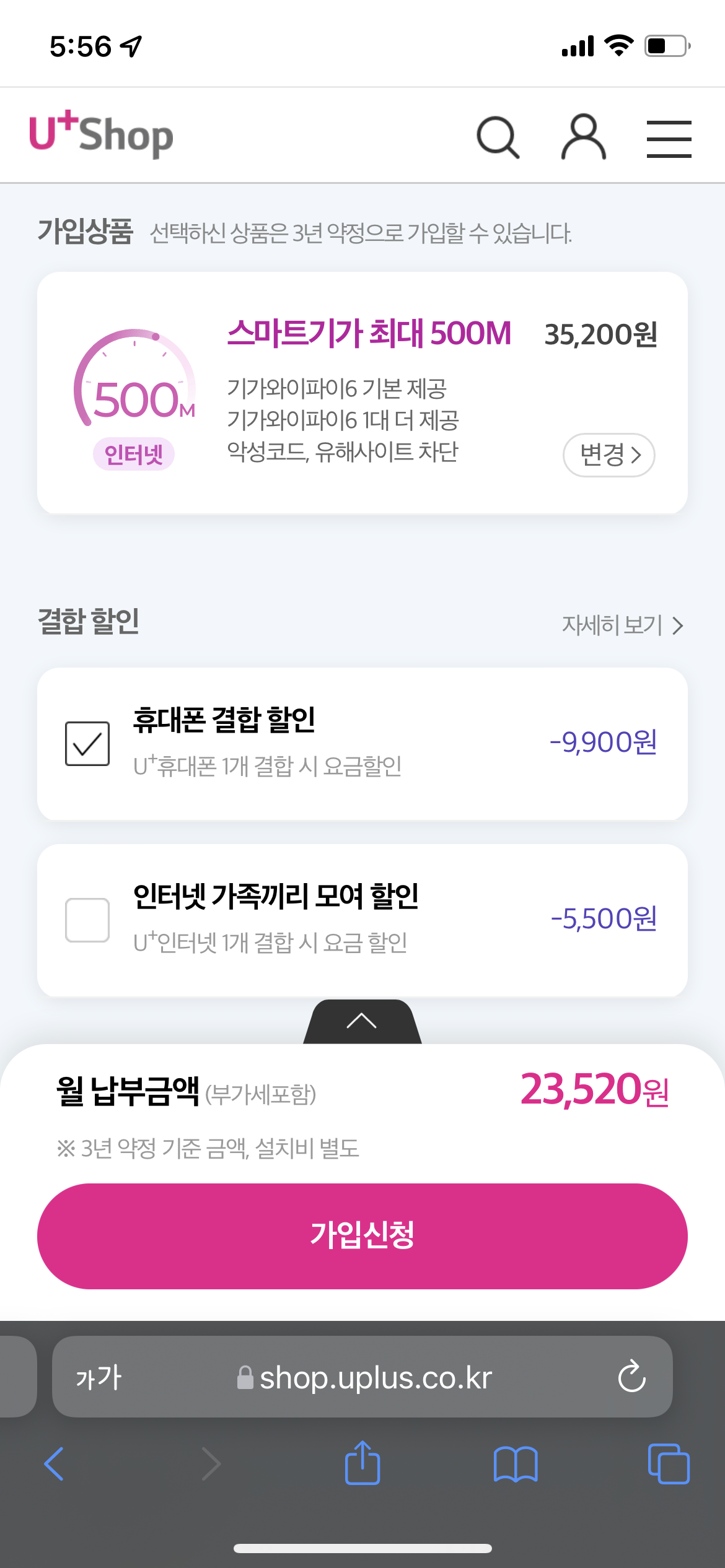
Task: Tap Safari's share icon
Action: (x=362, y=1463)
